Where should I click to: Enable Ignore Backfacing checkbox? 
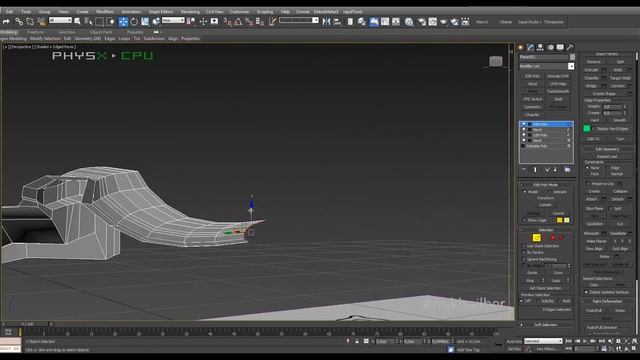(524, 259)
